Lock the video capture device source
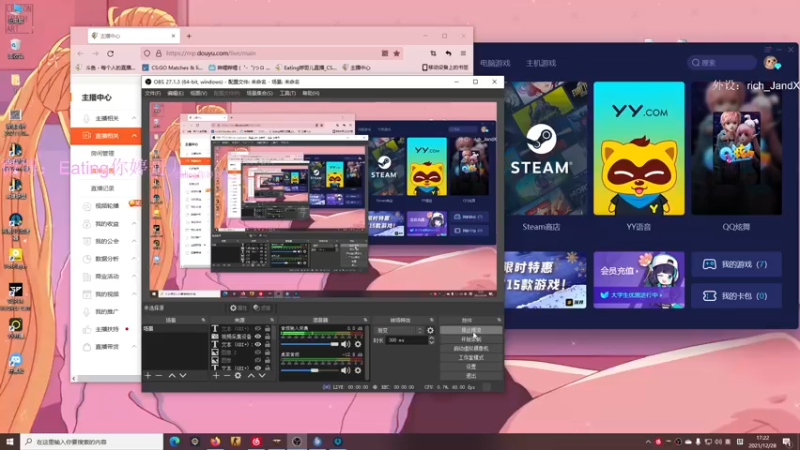The width and height of the screenshot is (800, 450). [x=267, y=337]
